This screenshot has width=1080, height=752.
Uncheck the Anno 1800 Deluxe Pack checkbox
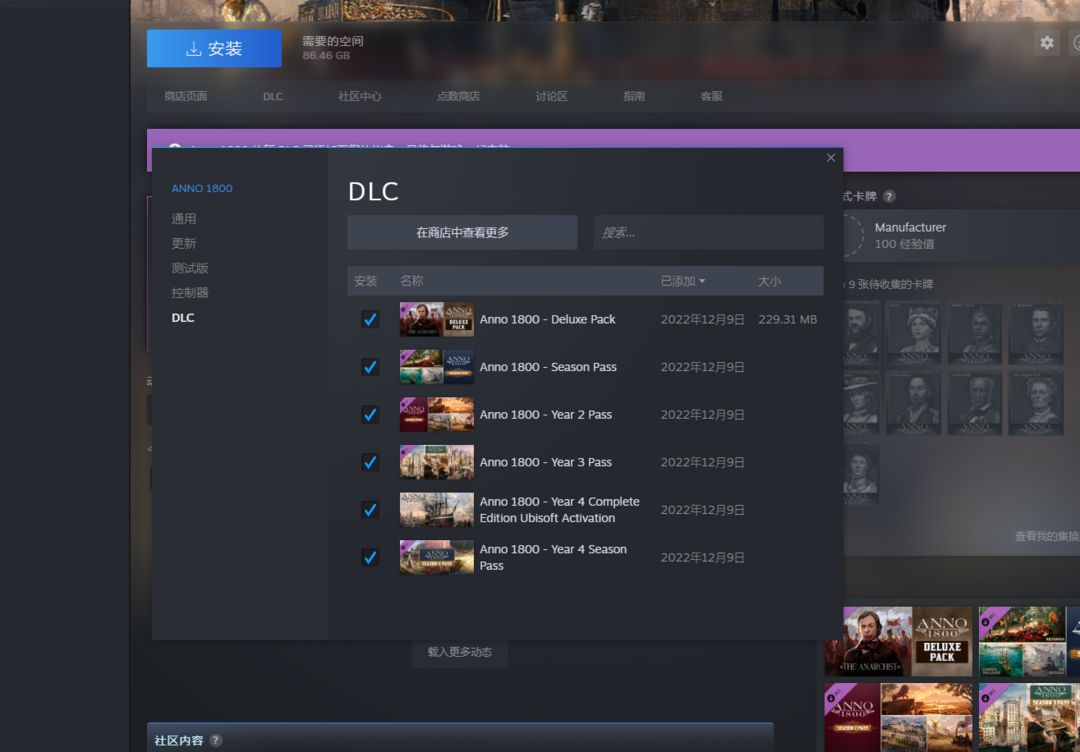[370, 319]
